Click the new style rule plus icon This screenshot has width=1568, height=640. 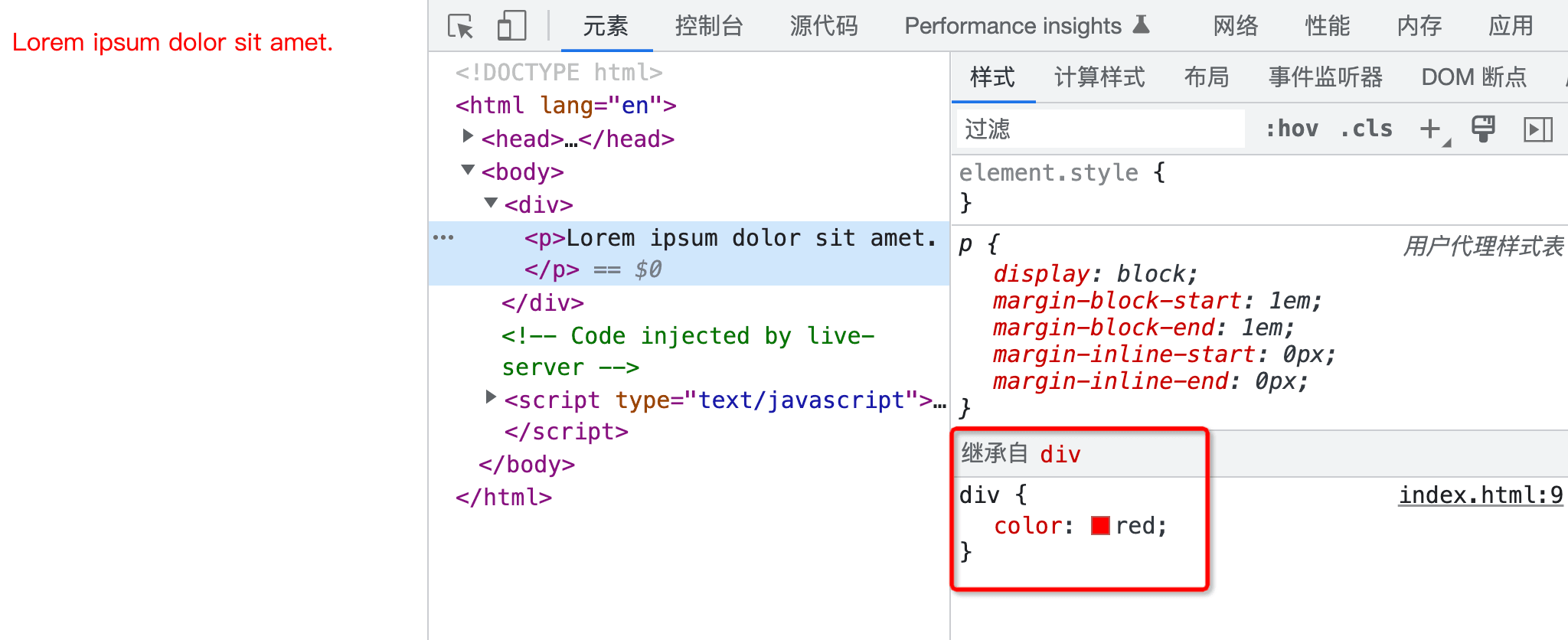coord(1430,129)
